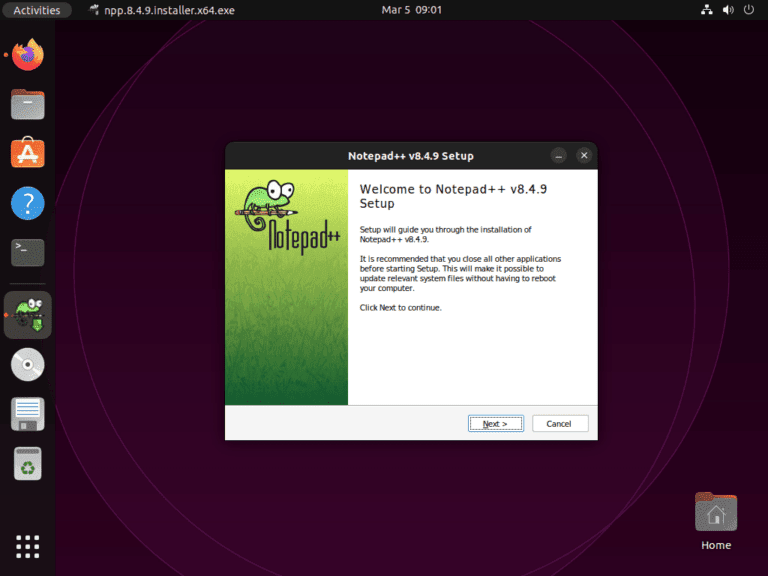Open the floppy text editor dock icon

tap(28, 414)
